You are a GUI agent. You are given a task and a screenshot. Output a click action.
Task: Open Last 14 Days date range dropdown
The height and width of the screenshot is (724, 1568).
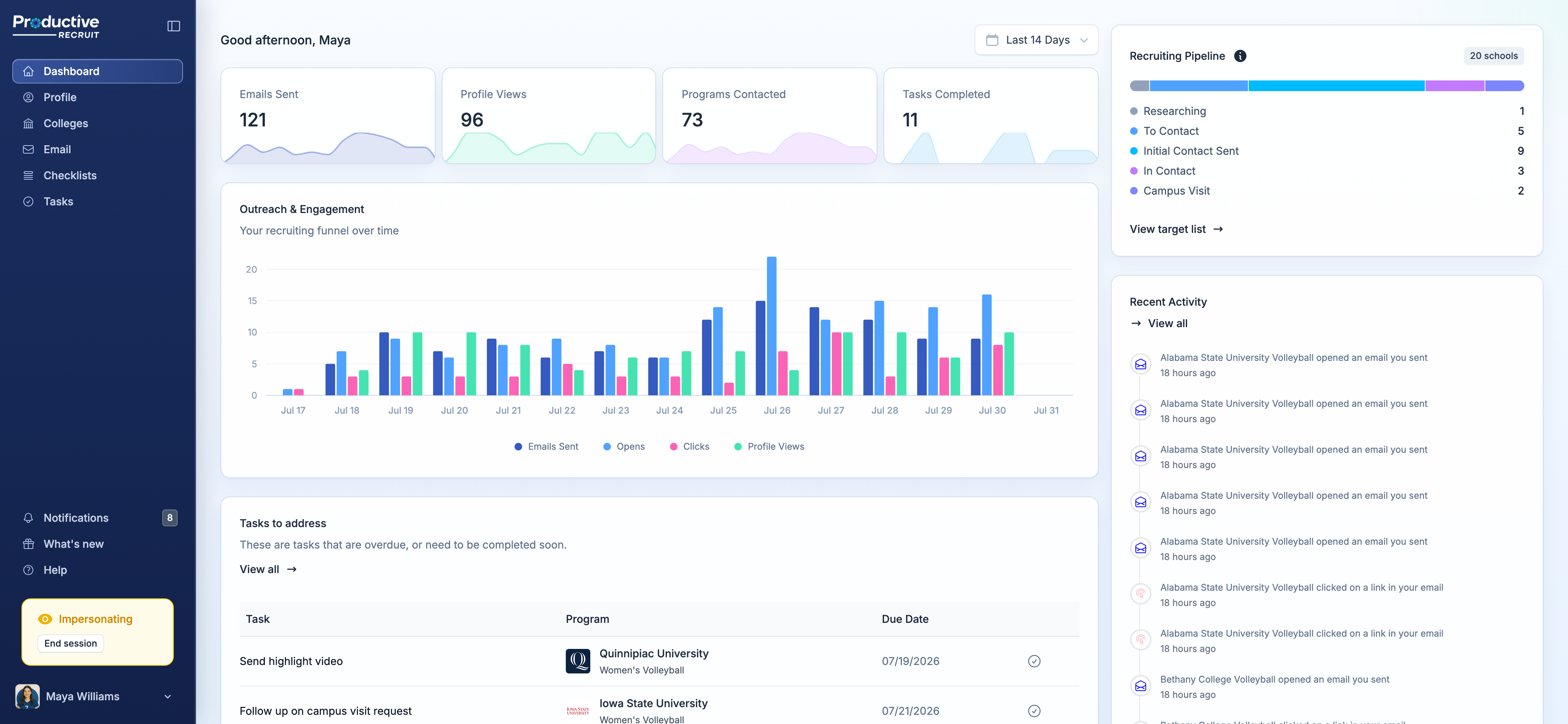click(1036, 39)
